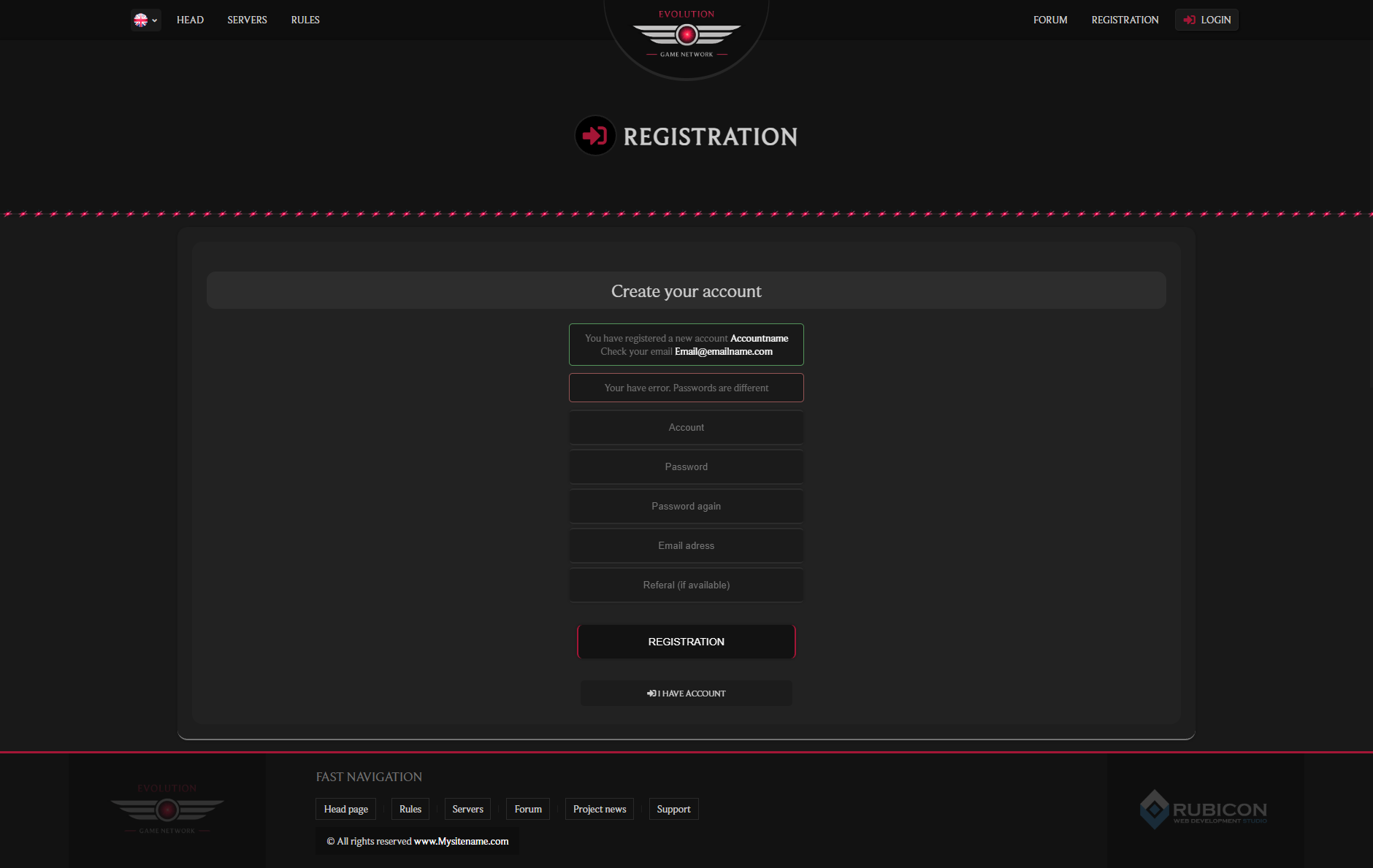Open RULES from the top navigation
This screenshot has width=1373, height=868.
click(305, 20)
